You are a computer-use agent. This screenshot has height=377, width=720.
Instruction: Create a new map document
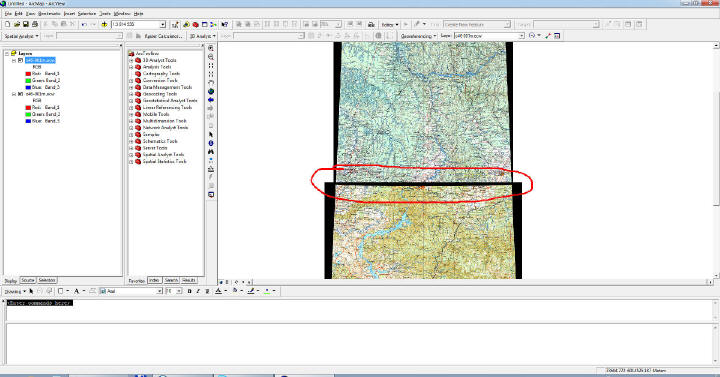(x=7, y=24)
